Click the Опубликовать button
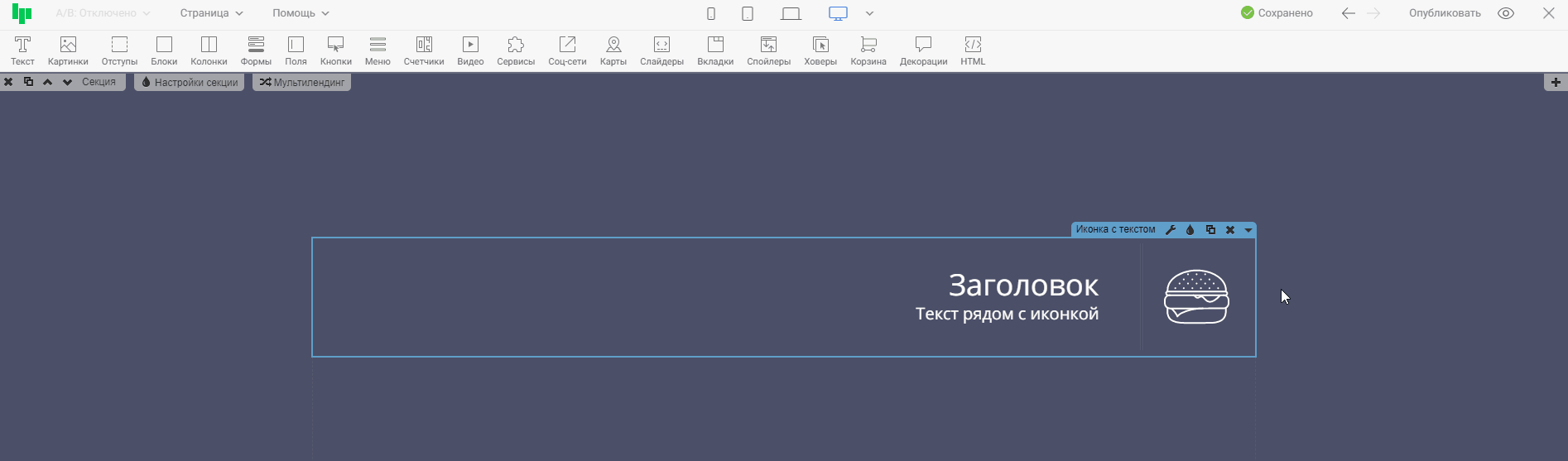Screen dimensions: 1568x461 pyautogui.click(x=1445, y=13)
